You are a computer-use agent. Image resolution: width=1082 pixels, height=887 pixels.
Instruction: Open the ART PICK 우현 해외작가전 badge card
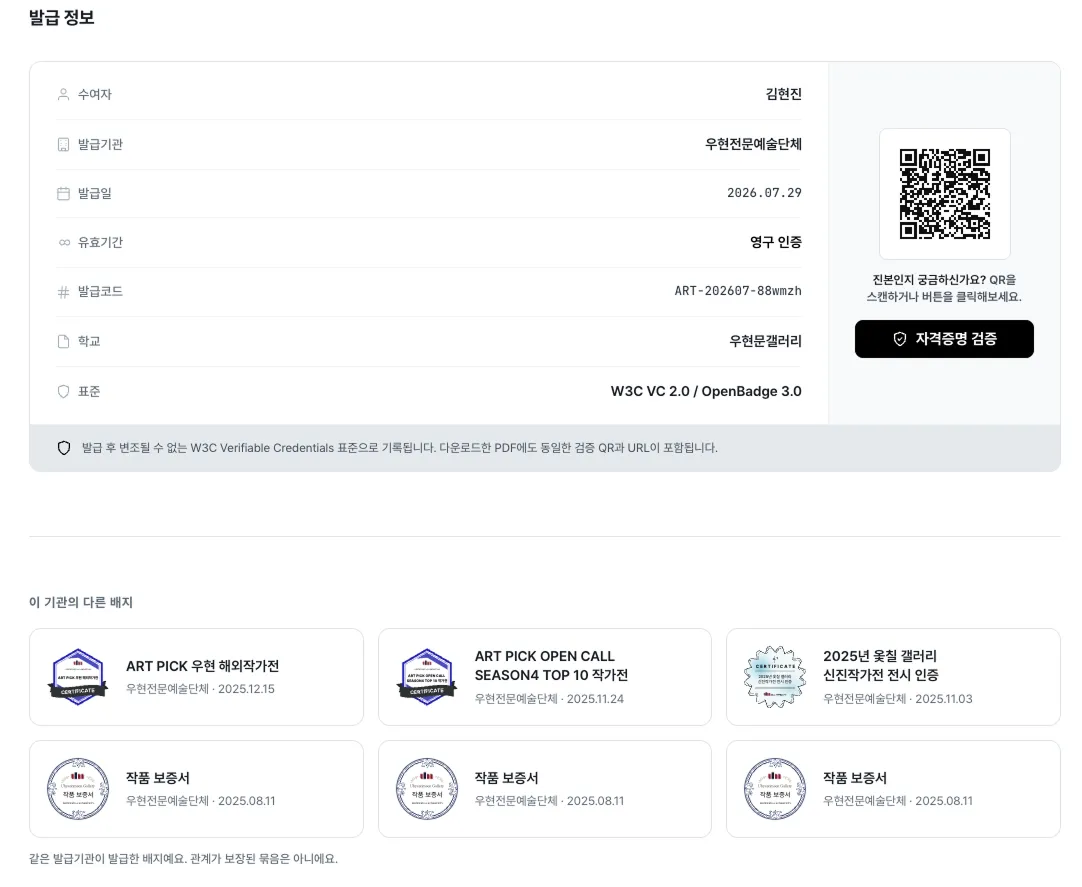point(197,677)
